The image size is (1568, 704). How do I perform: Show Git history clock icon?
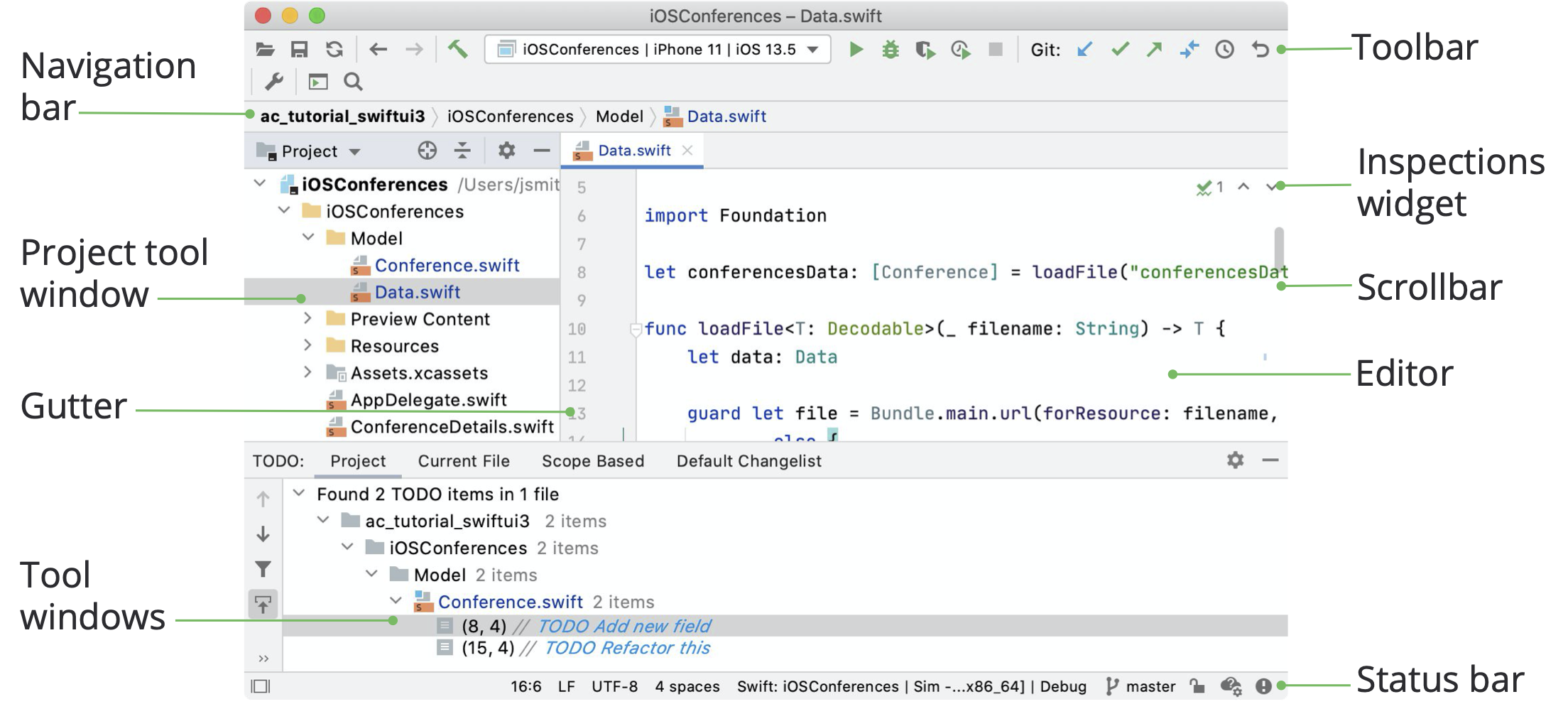[1224, 49]
